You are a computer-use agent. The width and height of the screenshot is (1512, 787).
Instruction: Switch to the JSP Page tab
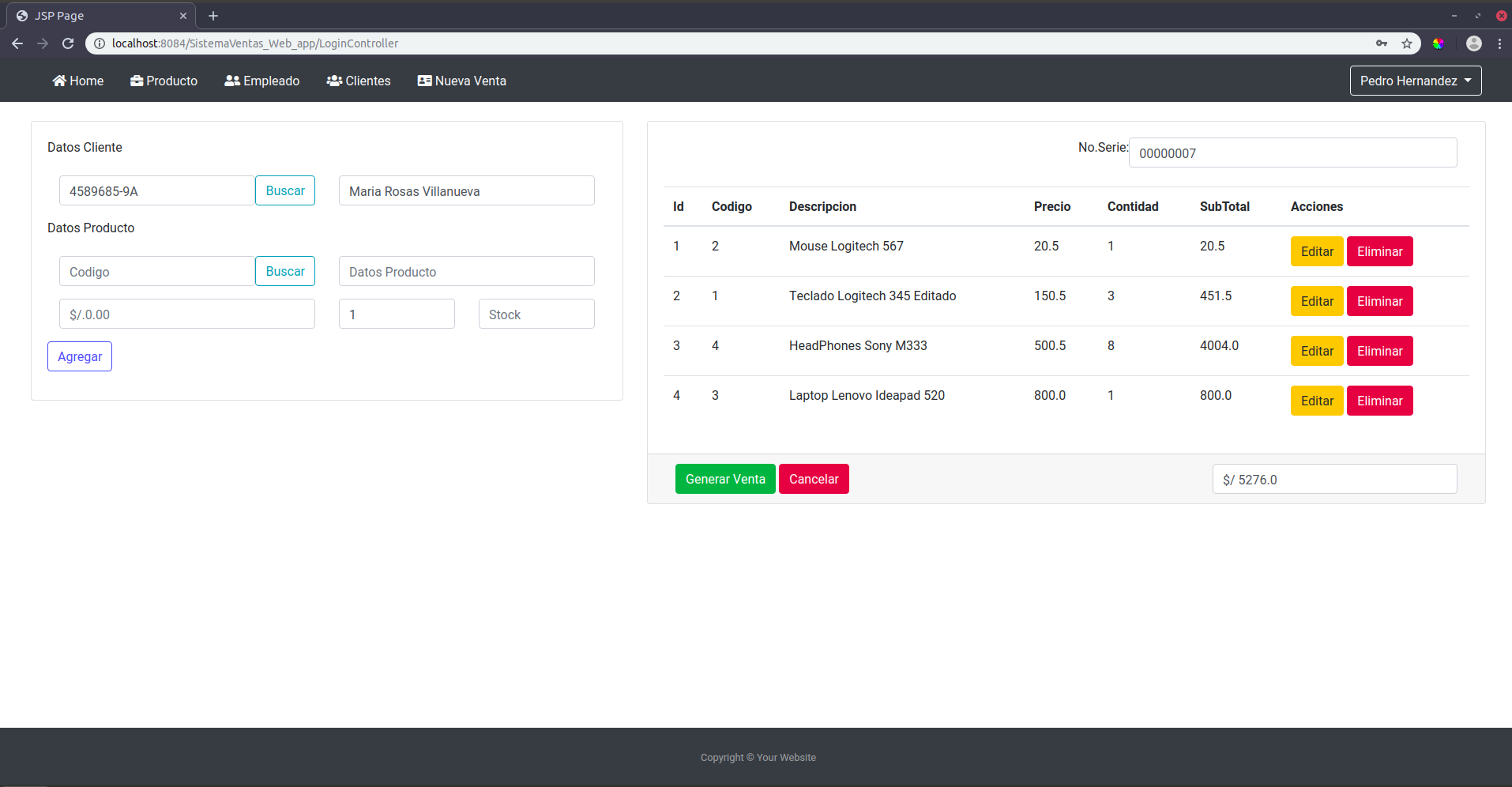pyautogui.click(x=95, y=15)
